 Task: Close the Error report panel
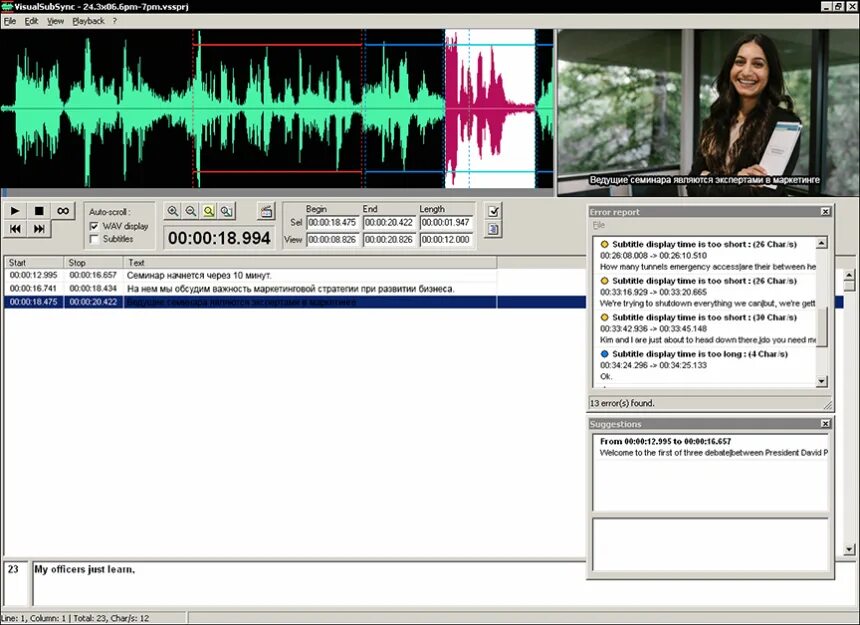[x=825, y=212]
